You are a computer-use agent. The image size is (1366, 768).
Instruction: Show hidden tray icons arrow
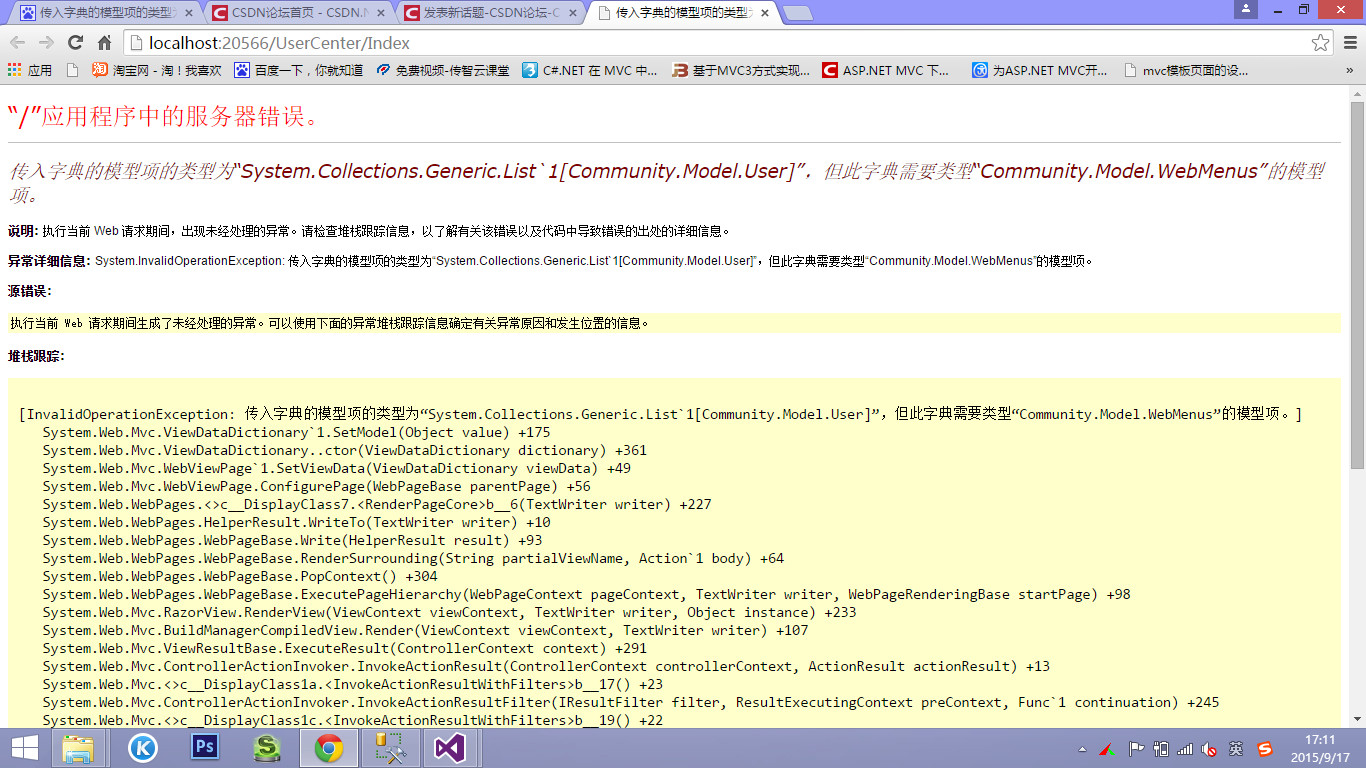pos(1082,749)
